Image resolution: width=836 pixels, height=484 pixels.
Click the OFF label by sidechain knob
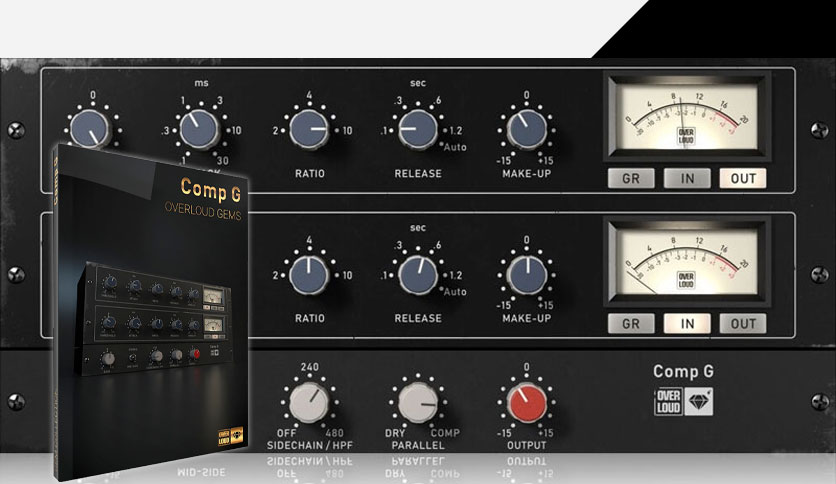pos(286,433)
